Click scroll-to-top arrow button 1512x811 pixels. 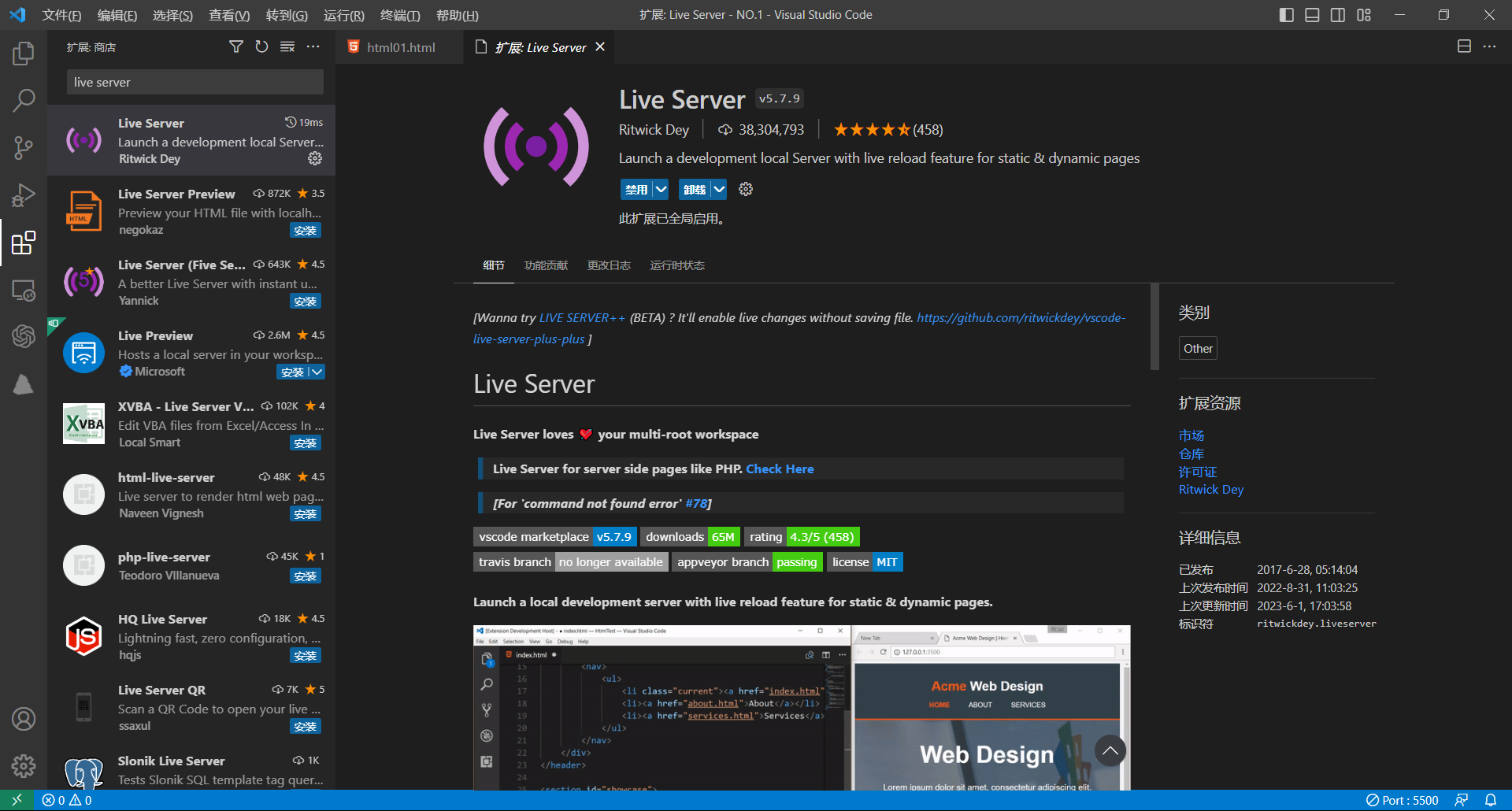[x=1110, y=751]
